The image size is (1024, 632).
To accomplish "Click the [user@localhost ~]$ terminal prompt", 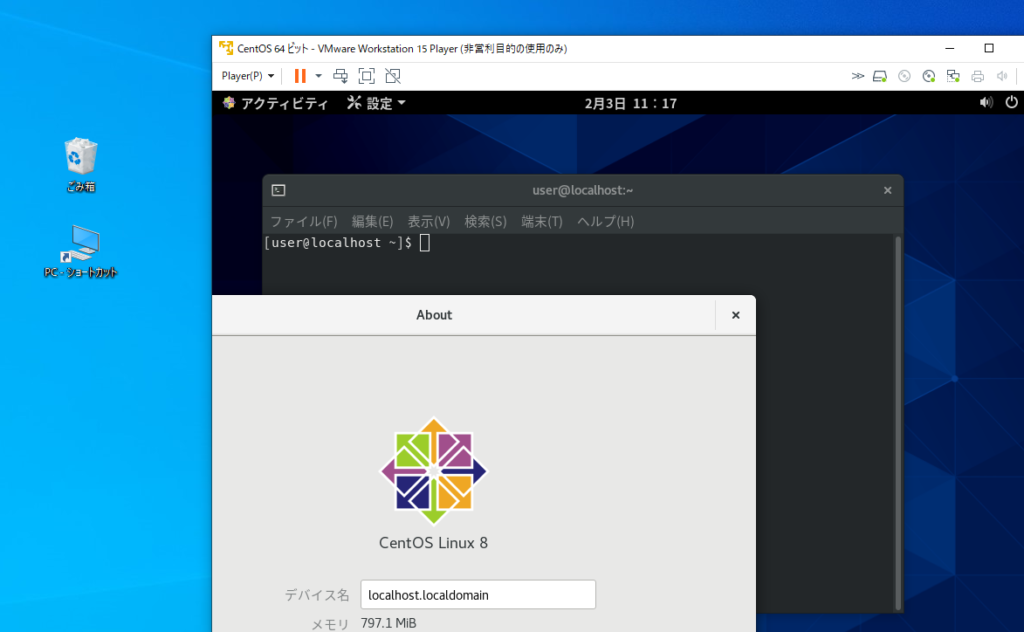I will coord(338,243).
